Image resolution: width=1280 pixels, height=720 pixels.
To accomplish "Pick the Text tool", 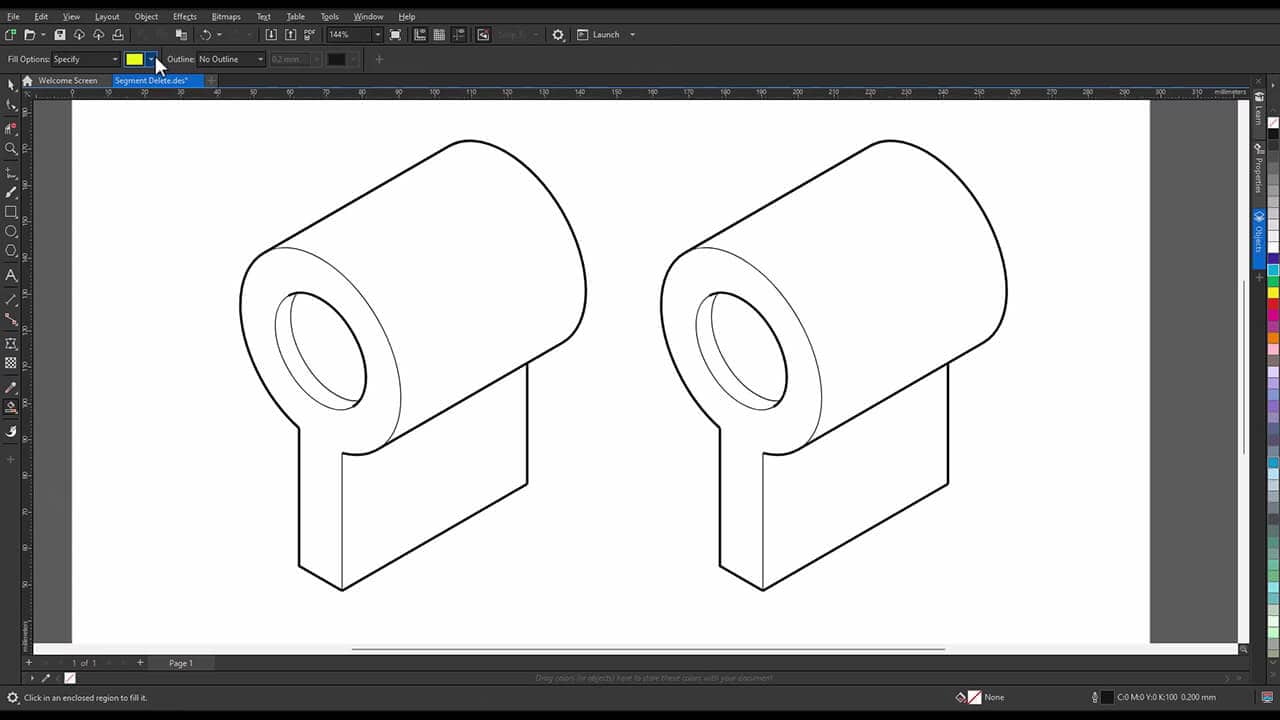I will pos(11,275).
